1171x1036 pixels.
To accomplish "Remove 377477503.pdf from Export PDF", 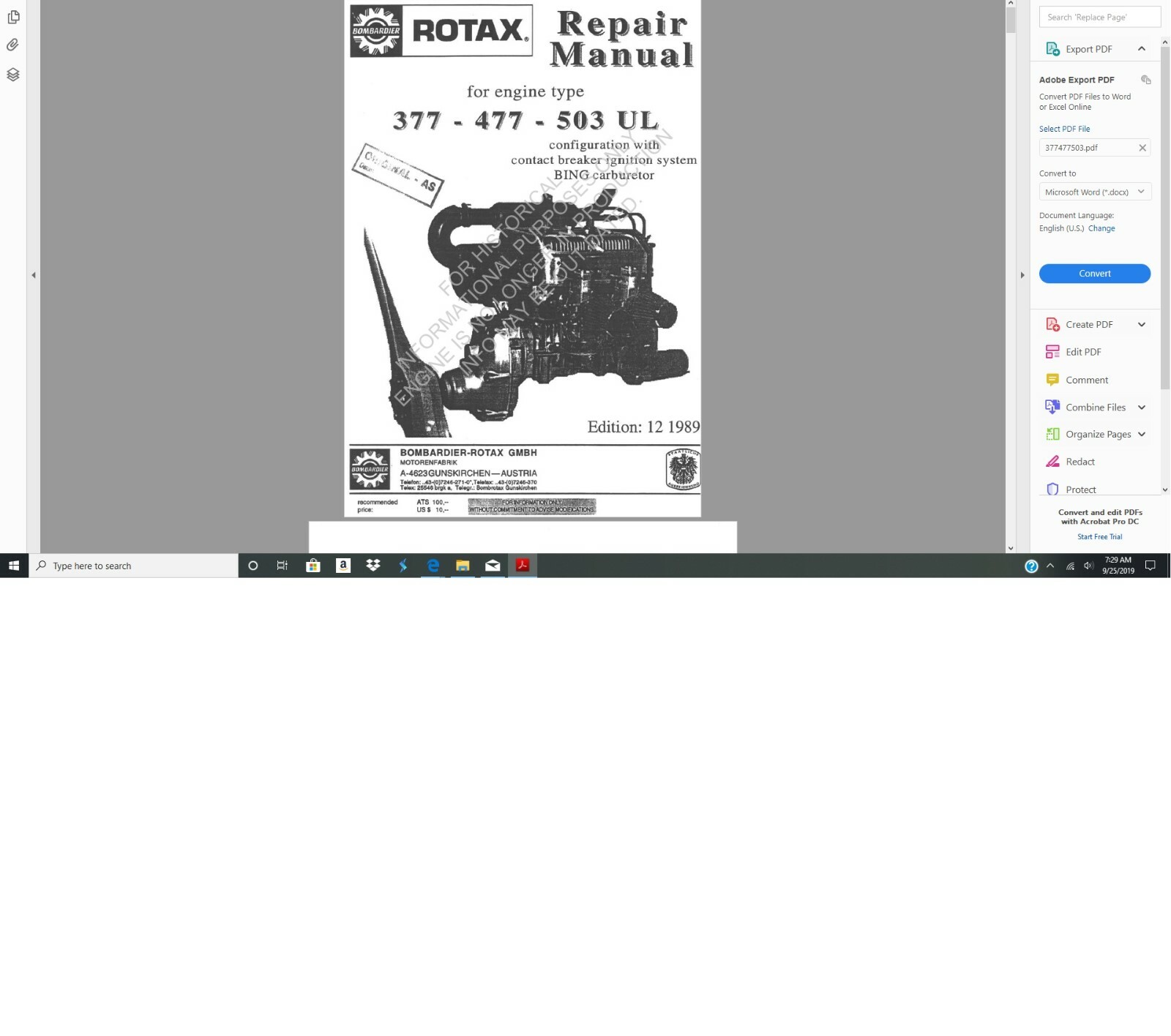I will [1142, 147].
